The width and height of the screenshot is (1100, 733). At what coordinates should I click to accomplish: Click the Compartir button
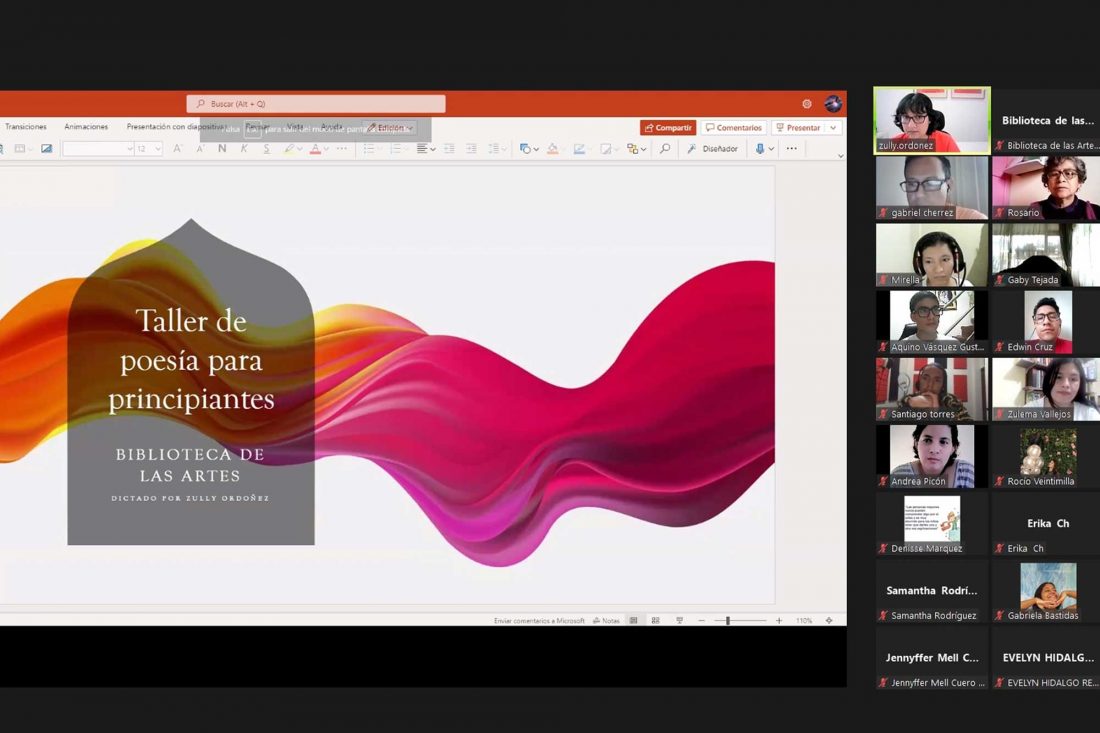[667, 127]
